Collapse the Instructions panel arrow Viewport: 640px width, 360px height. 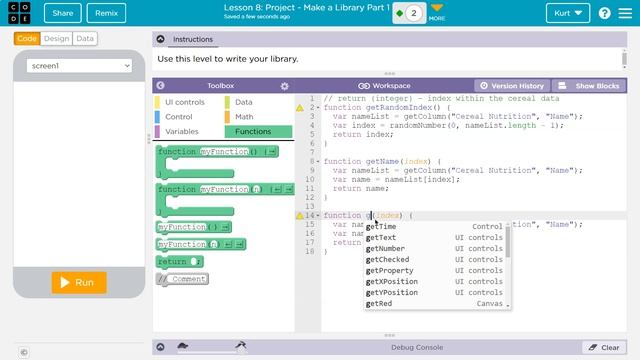pyautogui.click(x=160, y=39)
